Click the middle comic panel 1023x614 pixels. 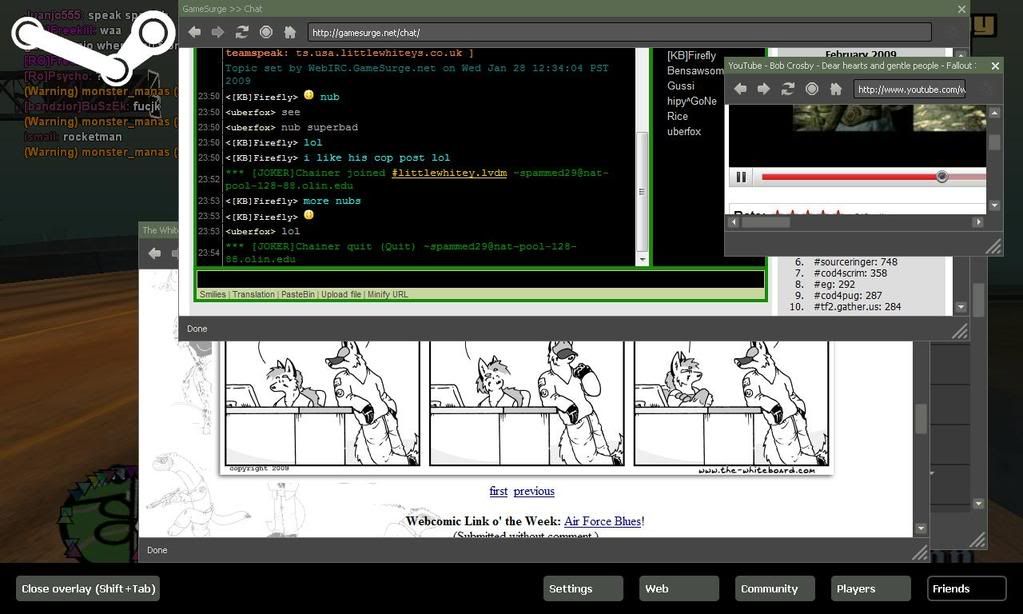pyautogui.click(x=527, y=403)
